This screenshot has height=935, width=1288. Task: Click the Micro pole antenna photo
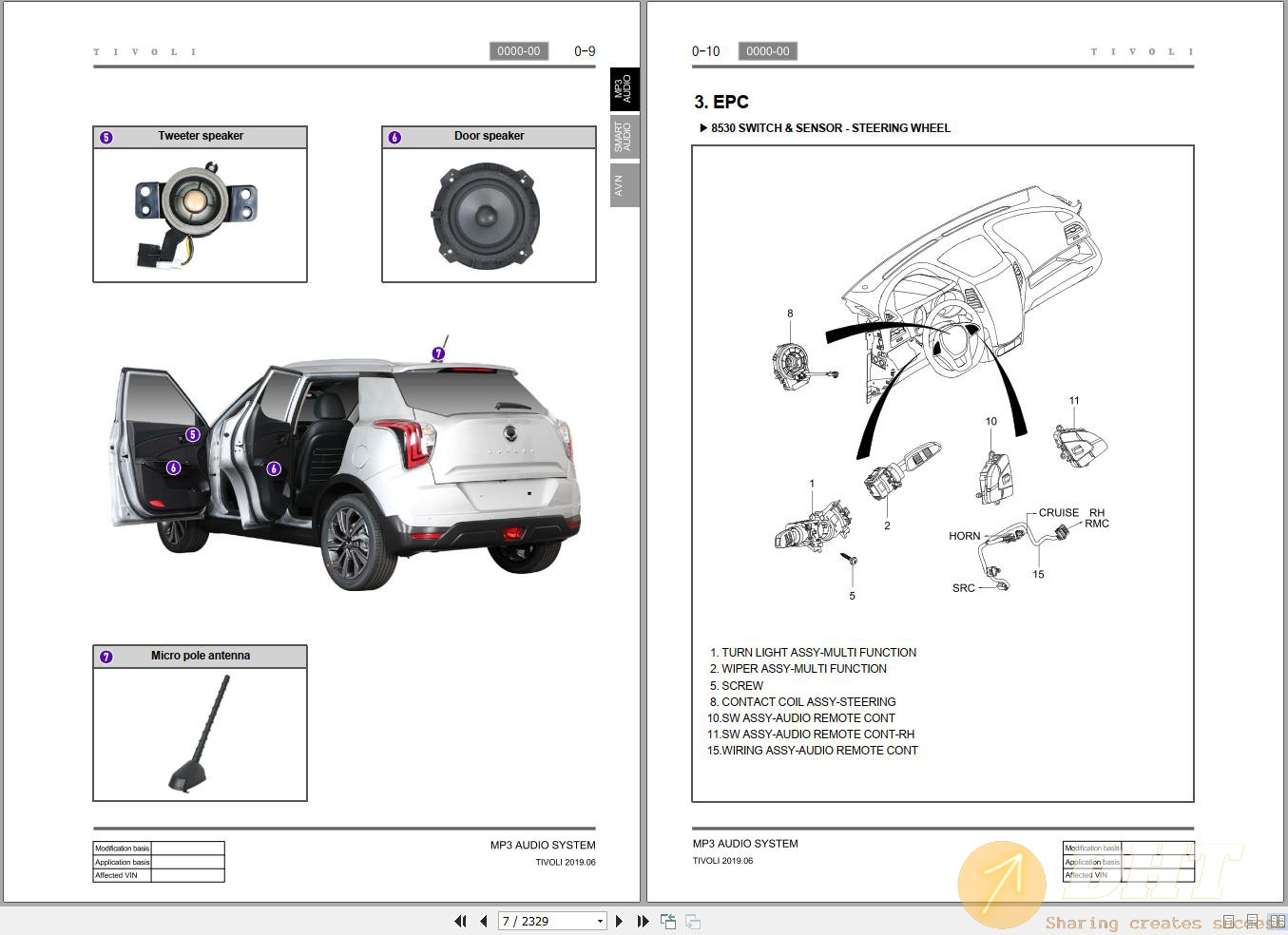pyautogui.click(x=200, y=734)
